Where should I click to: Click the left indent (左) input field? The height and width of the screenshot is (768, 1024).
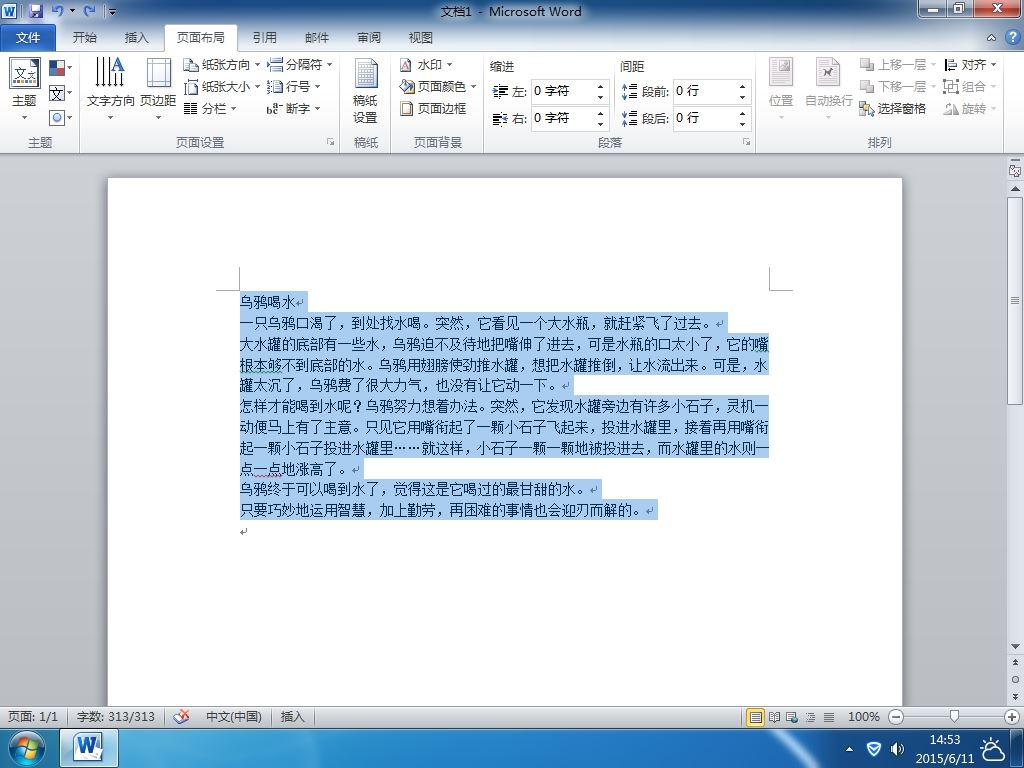coord(562,91)
